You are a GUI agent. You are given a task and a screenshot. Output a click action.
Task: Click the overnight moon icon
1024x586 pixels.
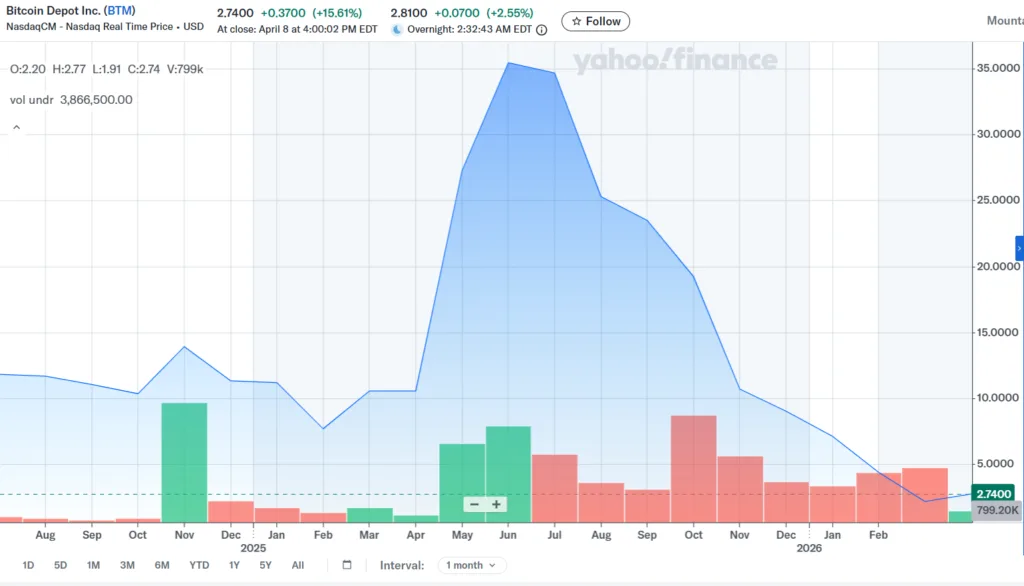pyautogui.click(x=397, y=30)
